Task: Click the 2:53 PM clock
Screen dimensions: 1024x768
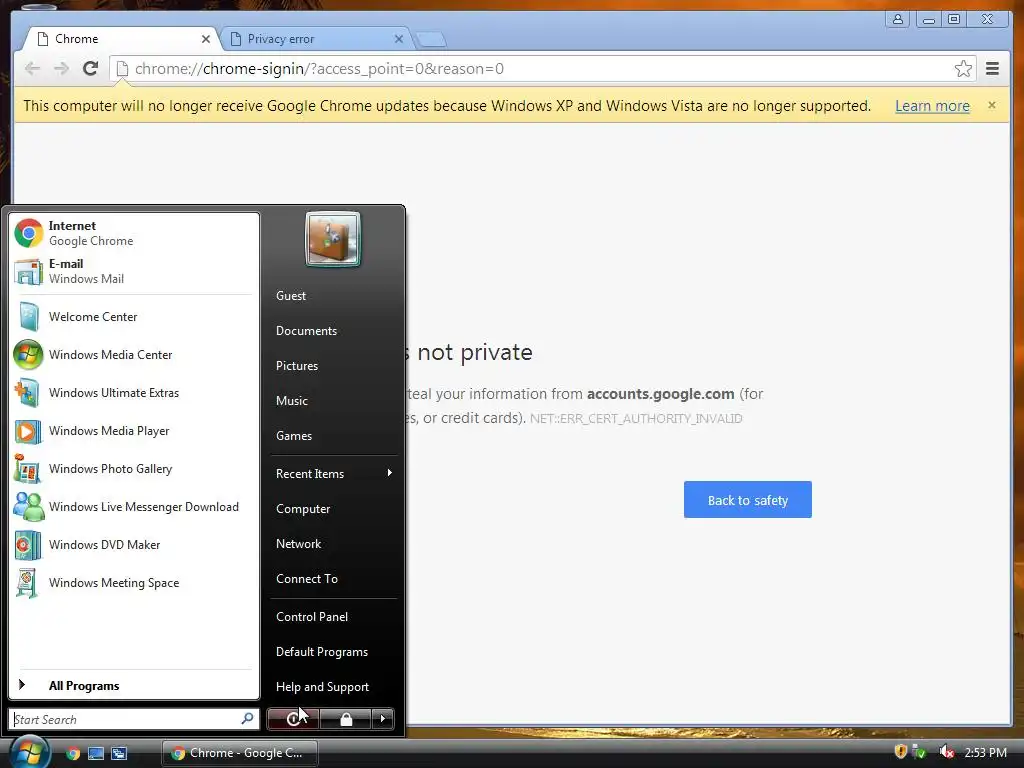Action: pos(985,752)
